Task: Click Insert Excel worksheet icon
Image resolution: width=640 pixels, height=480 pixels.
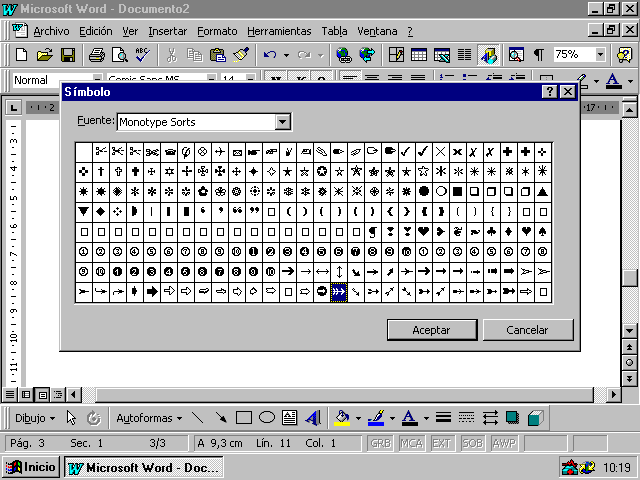Action: click(442, 55)
